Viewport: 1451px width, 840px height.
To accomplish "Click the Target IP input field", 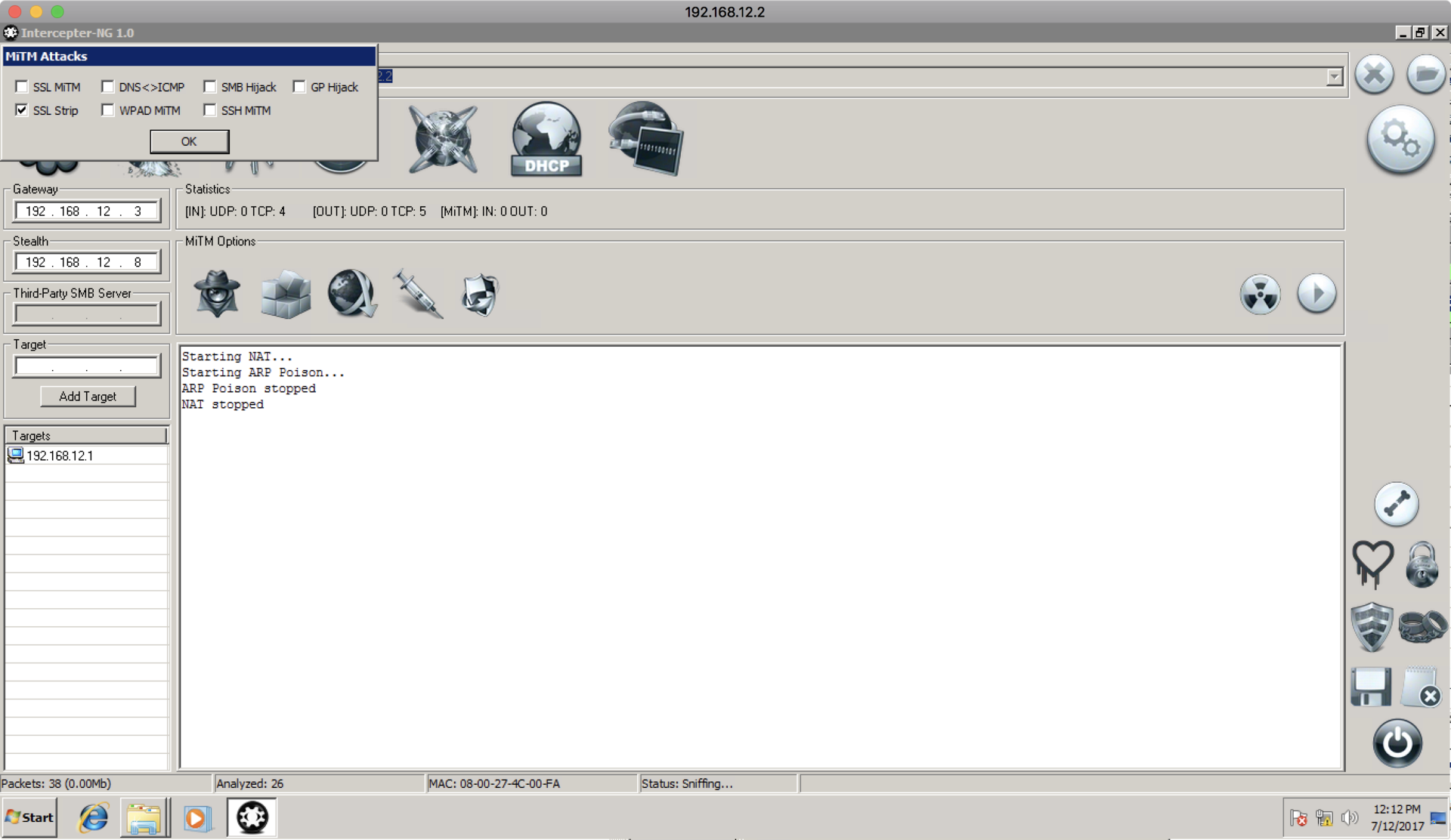I will pos(87,366).
